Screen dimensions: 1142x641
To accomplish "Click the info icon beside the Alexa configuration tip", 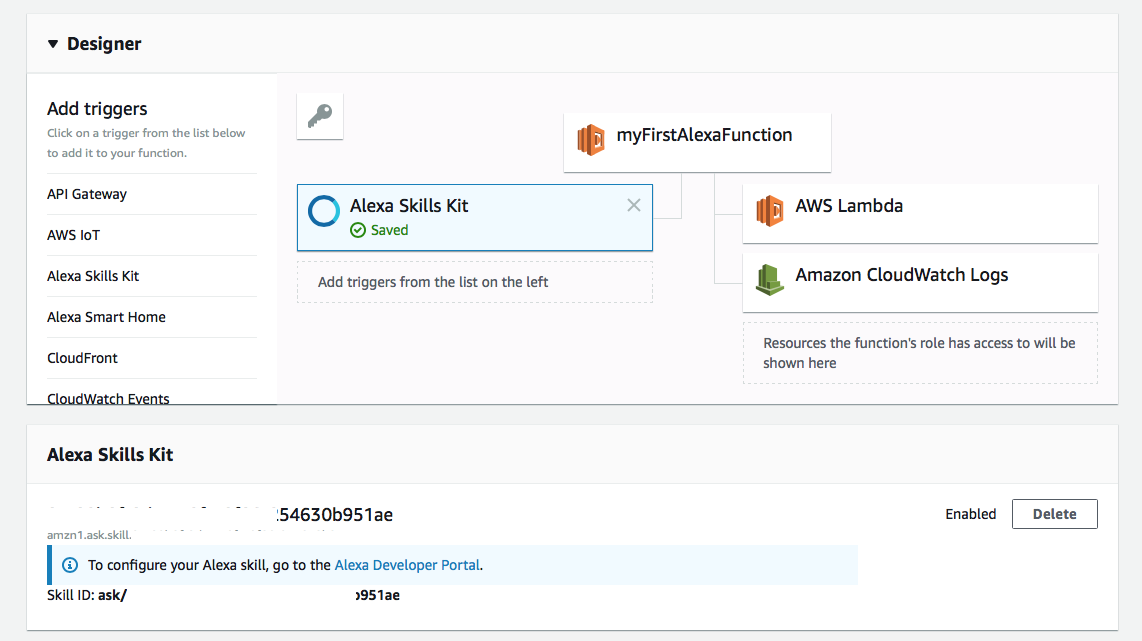I will [x=69, y=565].
